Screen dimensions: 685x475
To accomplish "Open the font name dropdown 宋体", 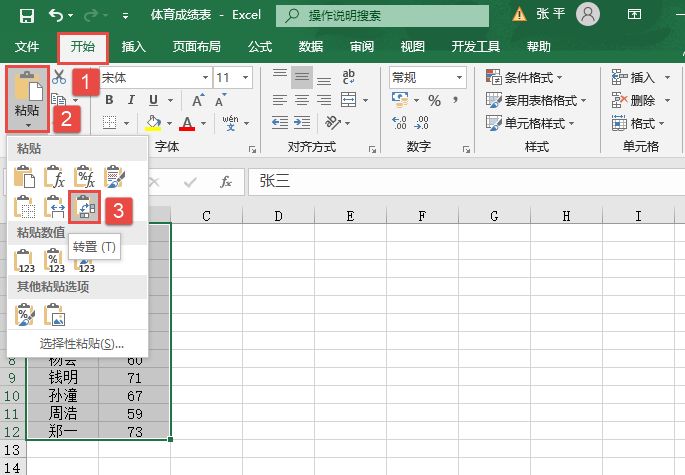I will coord(205,78).
